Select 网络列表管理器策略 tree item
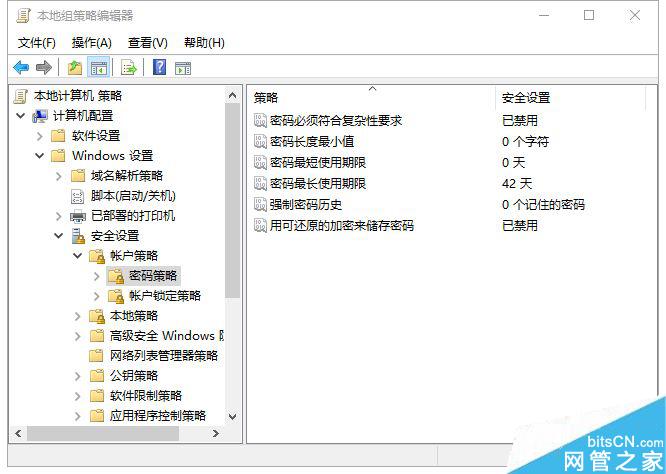Image resolution: width=666 pixels, height=474 pixels. click(164, 356)
